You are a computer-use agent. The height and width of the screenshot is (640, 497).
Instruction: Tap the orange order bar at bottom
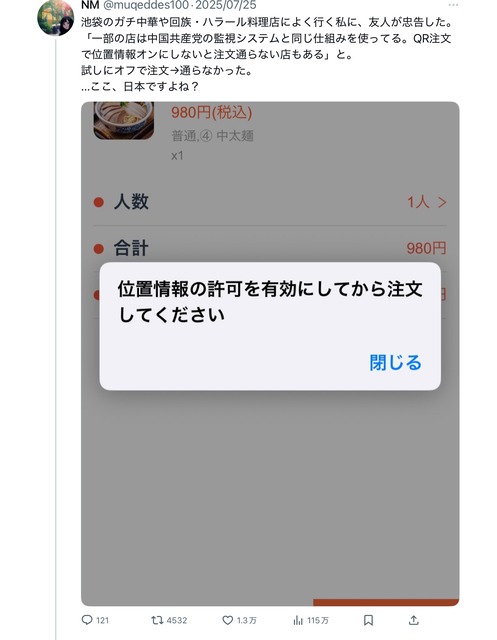[386, 602]
